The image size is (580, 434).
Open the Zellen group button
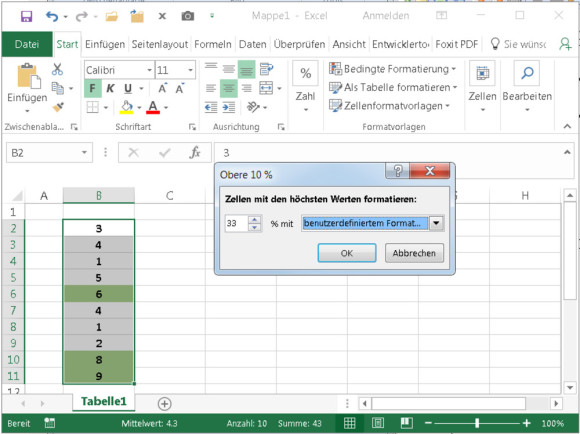[482, 73]
